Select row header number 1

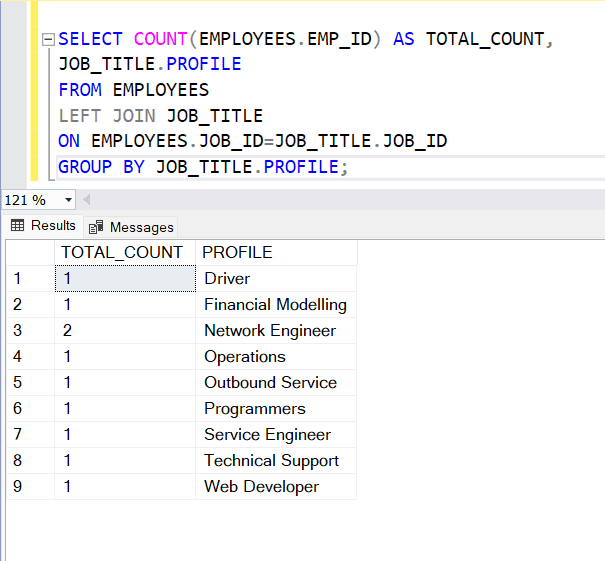30,279
